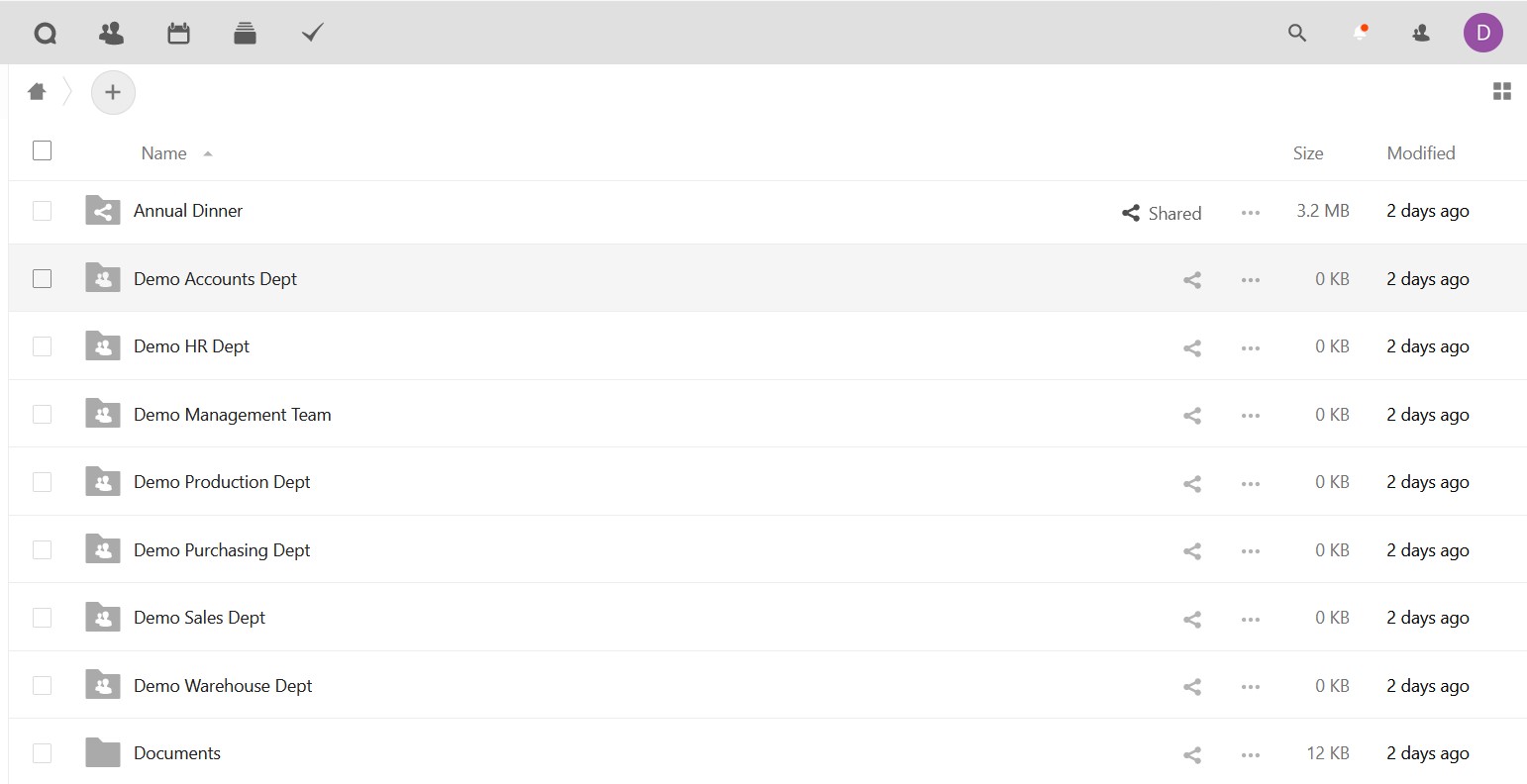Viewport: 1527px width, 784px height.
Task: Open the user avatar menu
Action: pos(1482,34)
